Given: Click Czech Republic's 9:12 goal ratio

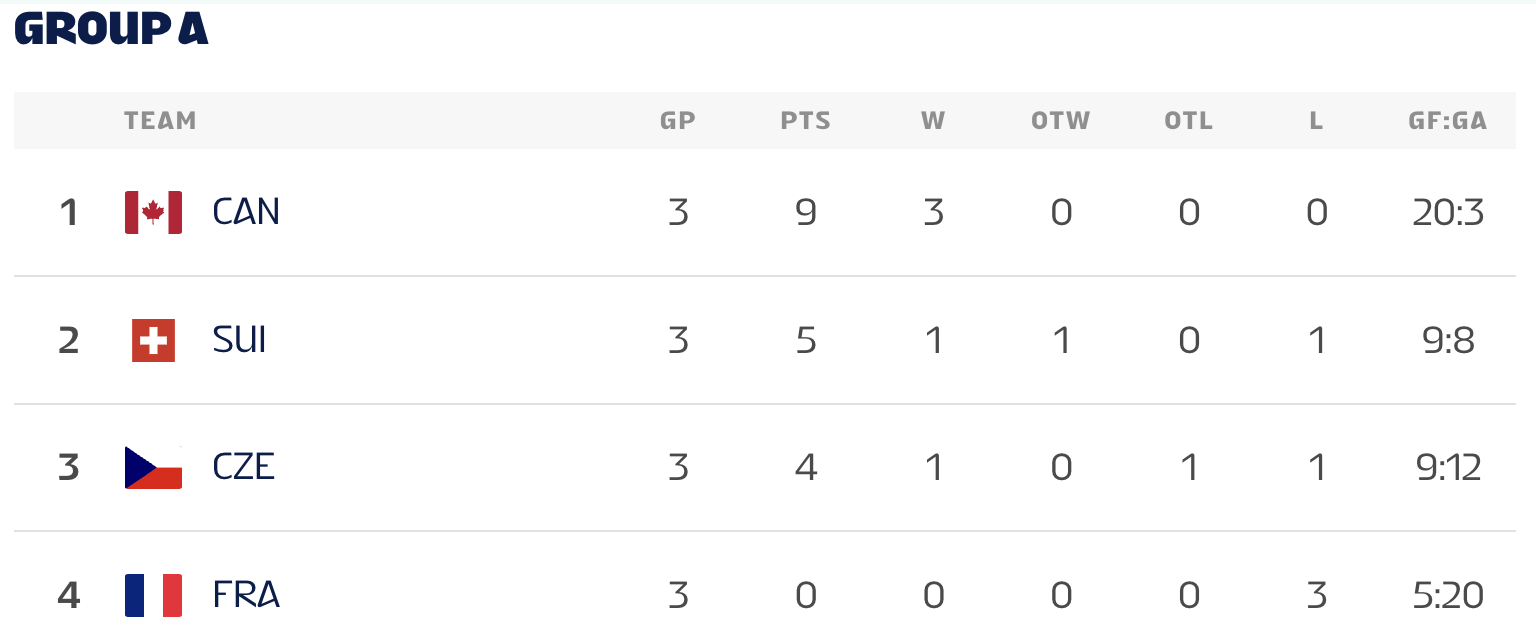Looking at the screenshot, I should pos(1447,467).
